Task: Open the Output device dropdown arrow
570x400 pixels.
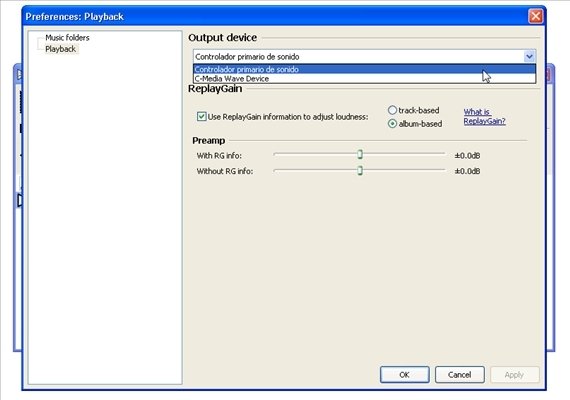Action: click(x=529, y=56)
